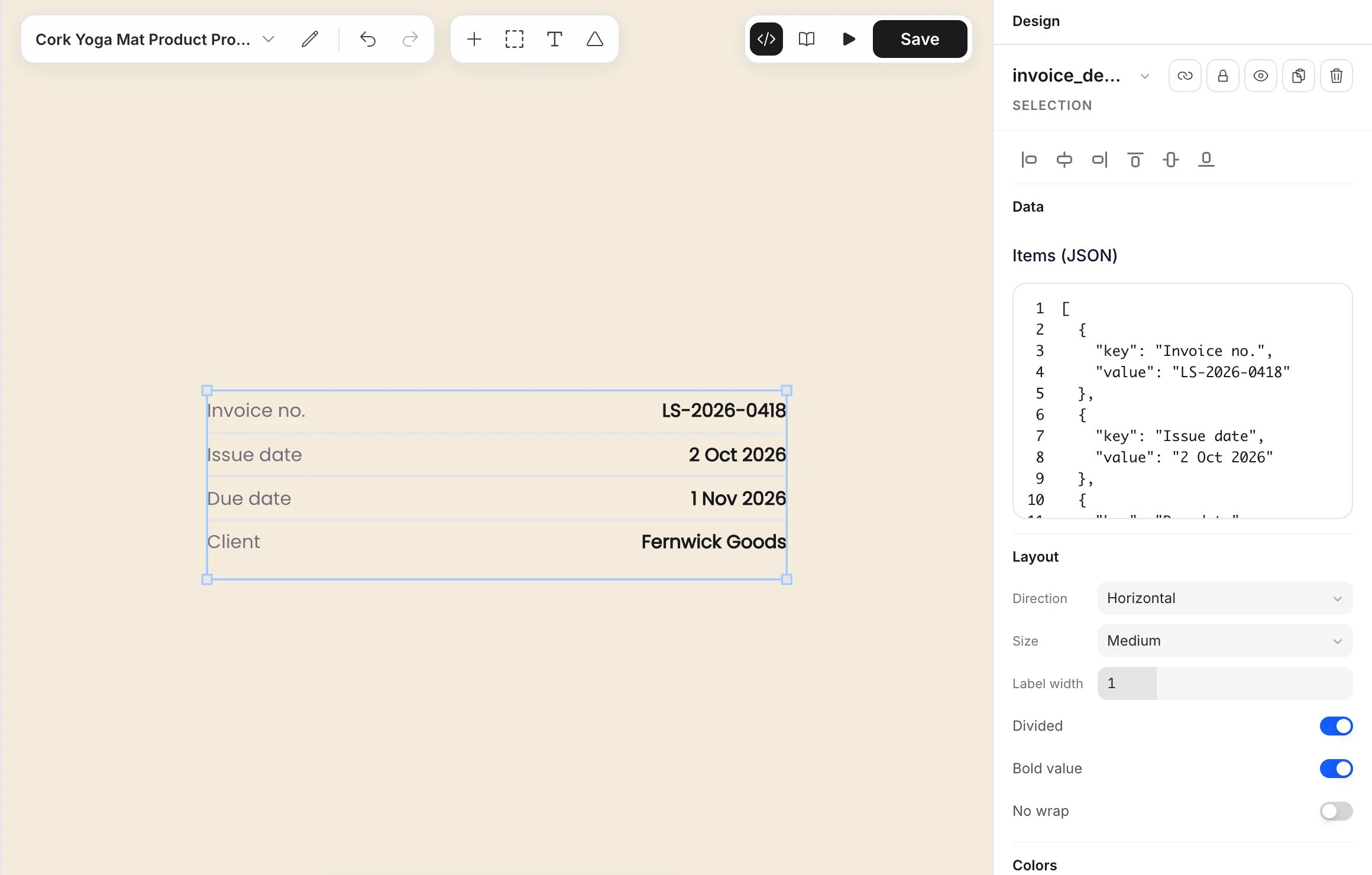Toggle visibility eye icon of selection

click(x=1261, y=76)
